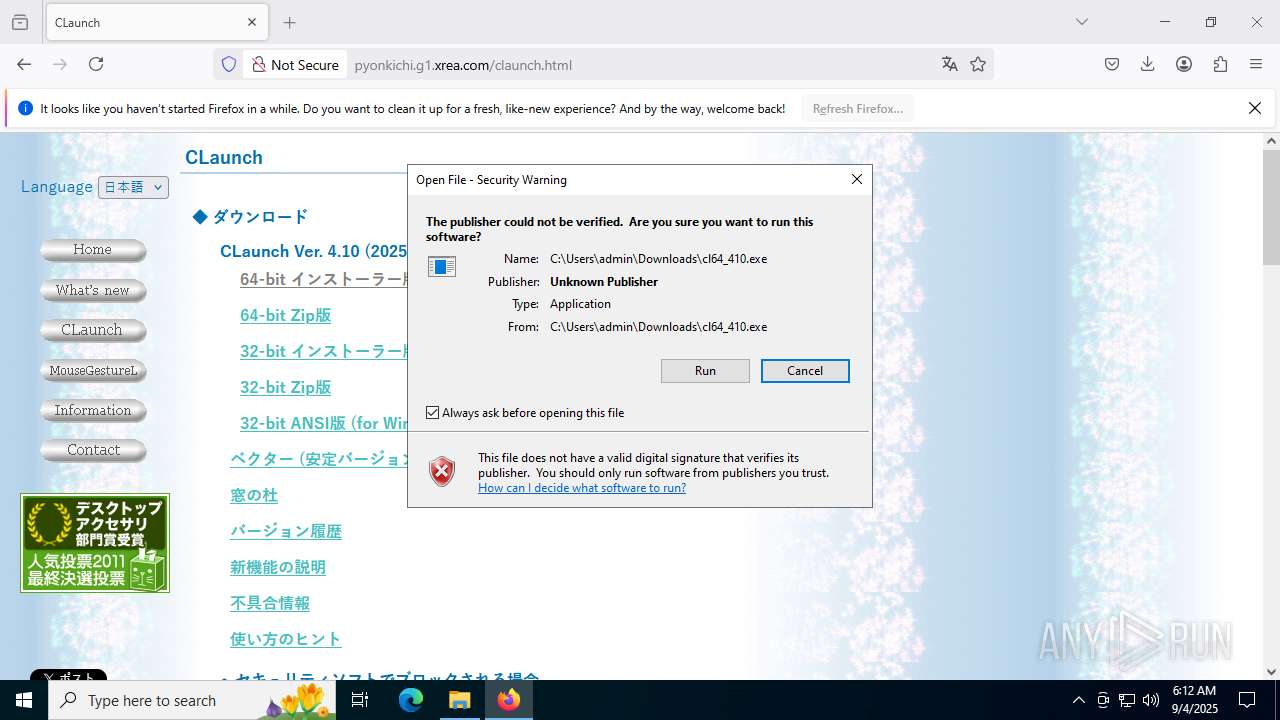This screenshot has width=1280, height=720.
Task: Open the recent browsing tab overview icon
Action: pos(20,22)
